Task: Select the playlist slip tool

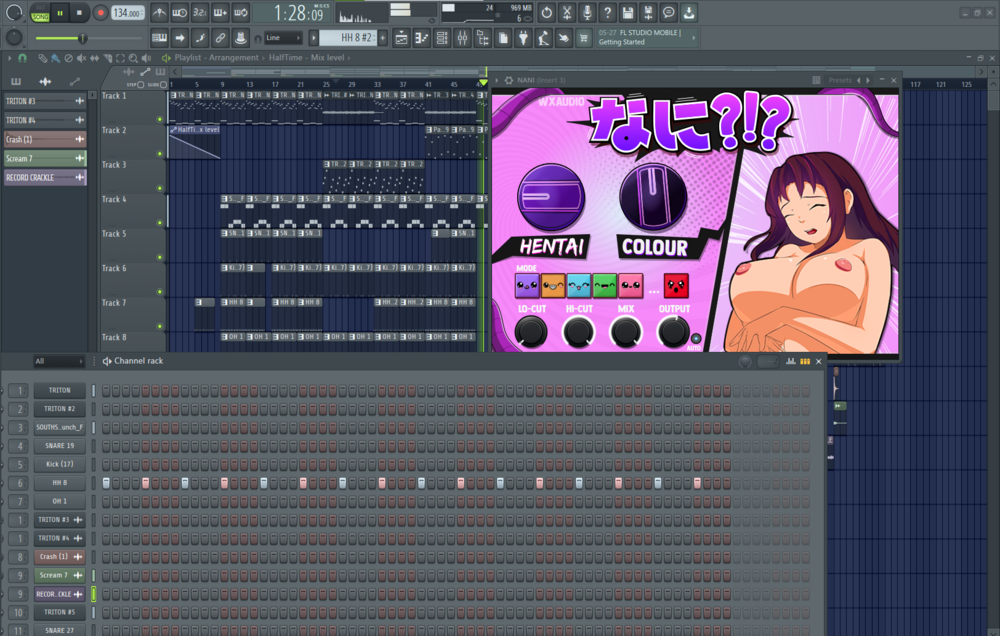Action: [94, 58]
